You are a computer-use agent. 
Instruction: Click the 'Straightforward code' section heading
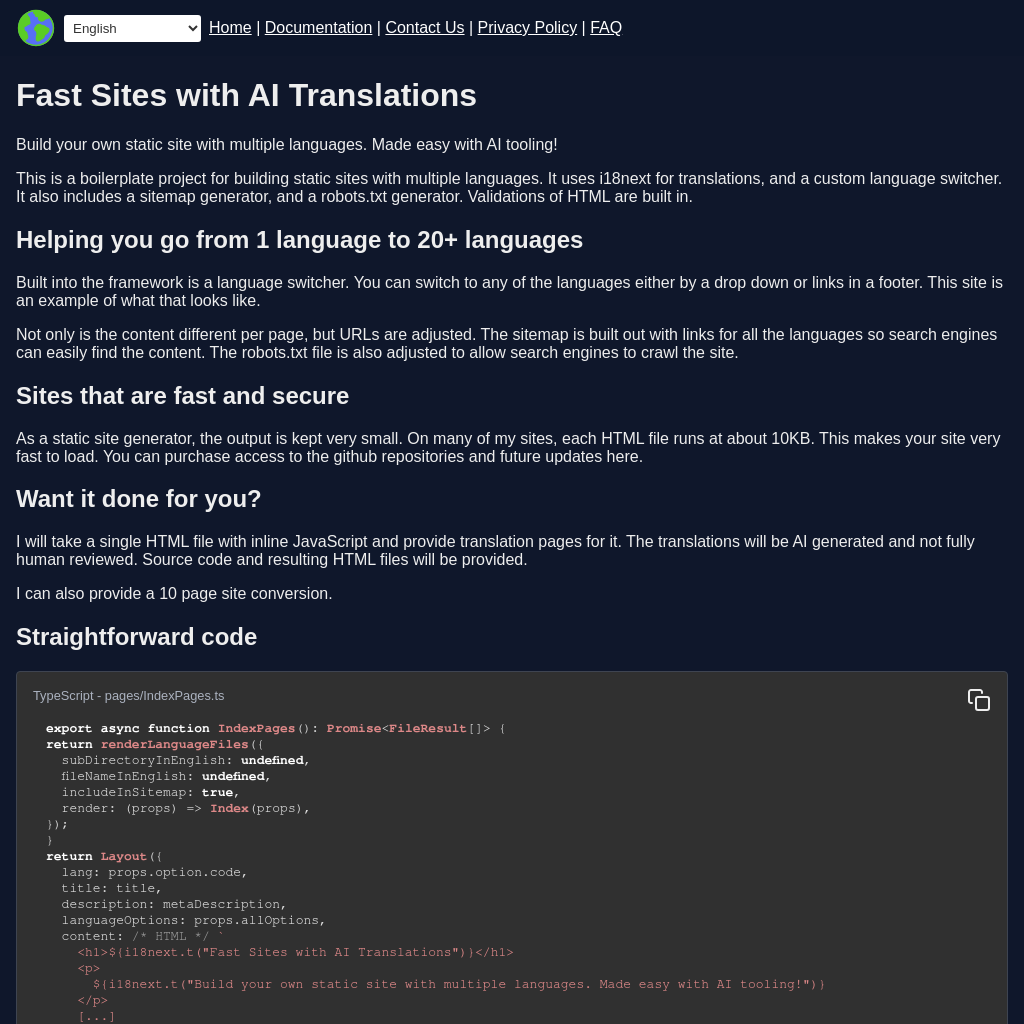coord(136,637)
